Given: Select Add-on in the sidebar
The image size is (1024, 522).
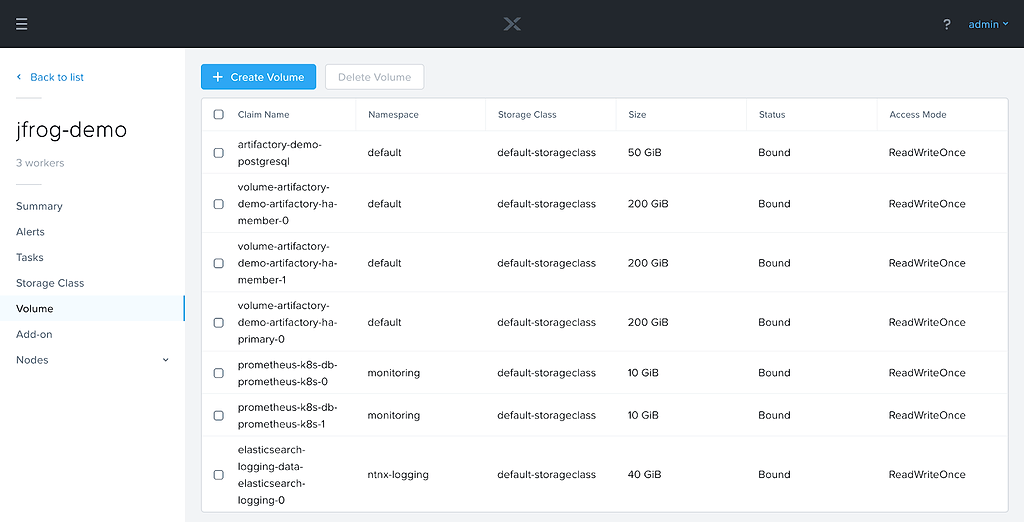Looking at the screenshot, I should [34, 334].
